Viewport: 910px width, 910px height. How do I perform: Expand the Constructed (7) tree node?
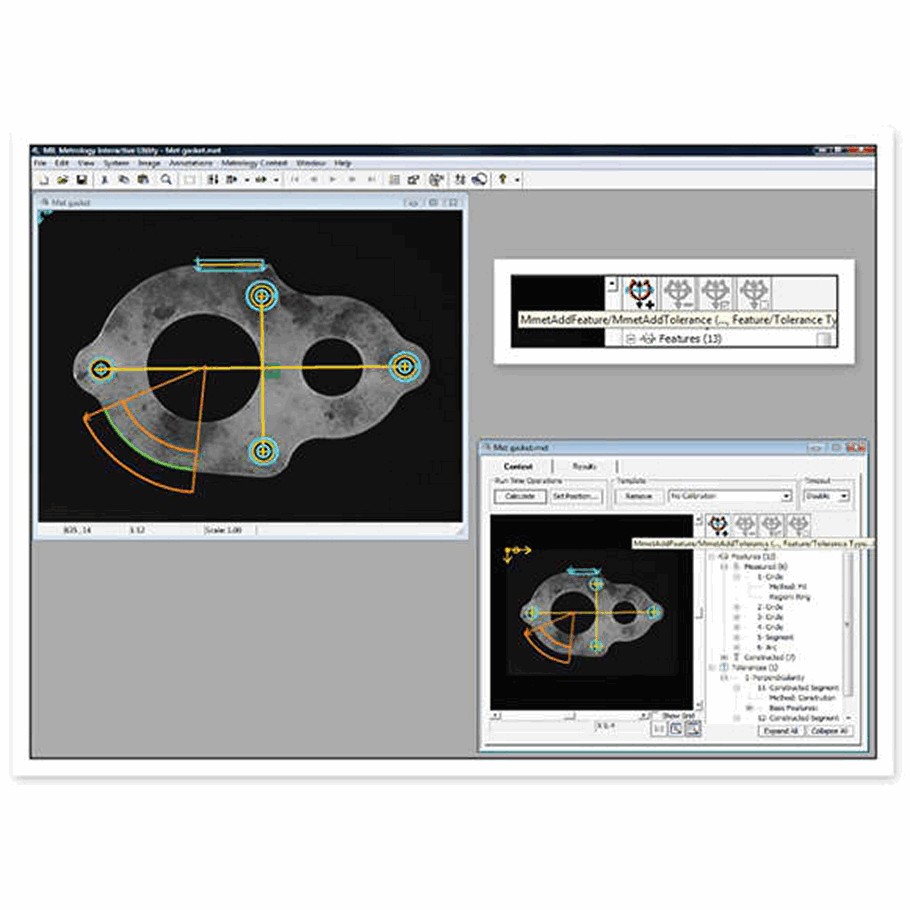pos(723,657)
